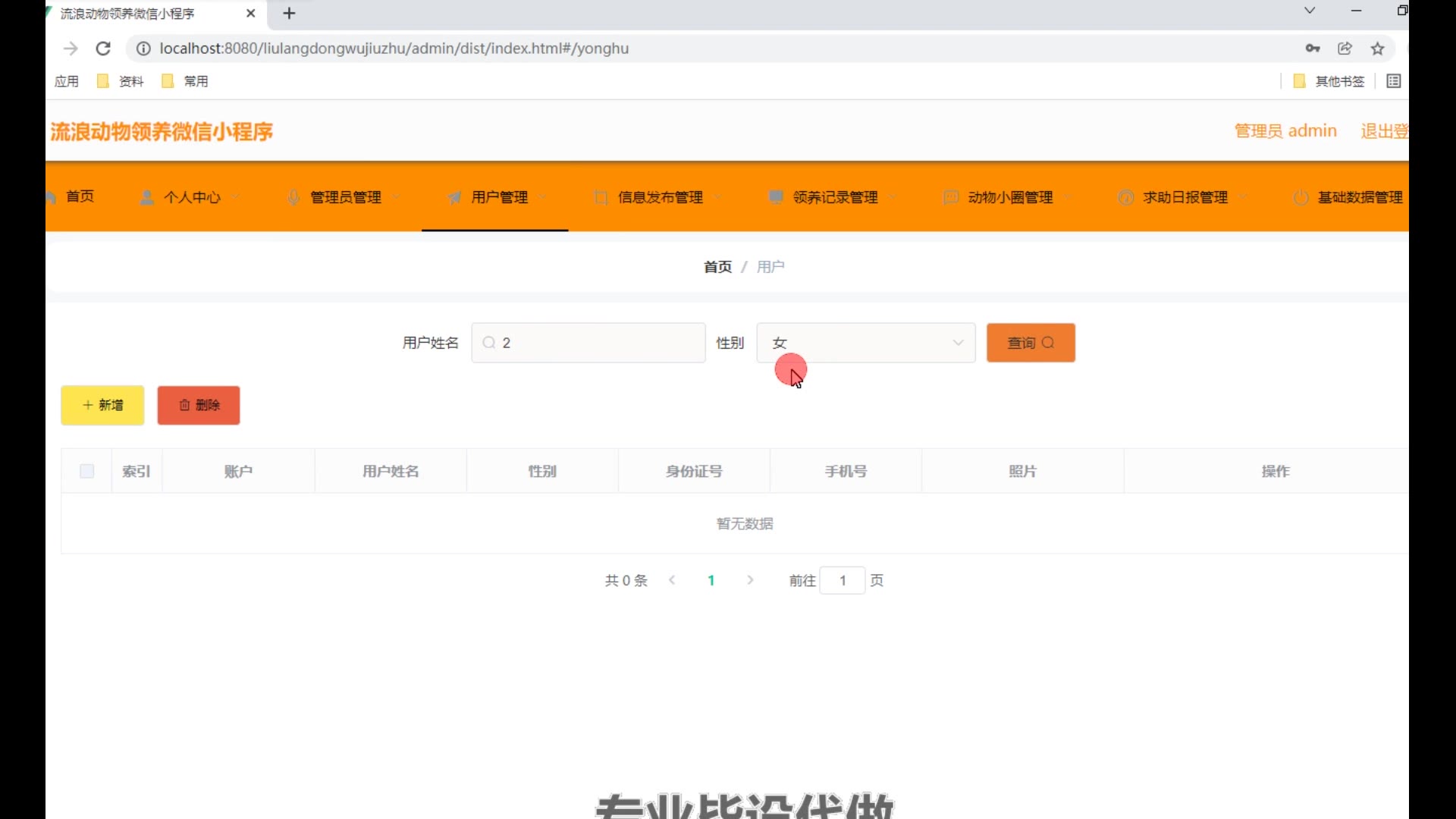Click the red 删除 delete button

coord(199,405)
